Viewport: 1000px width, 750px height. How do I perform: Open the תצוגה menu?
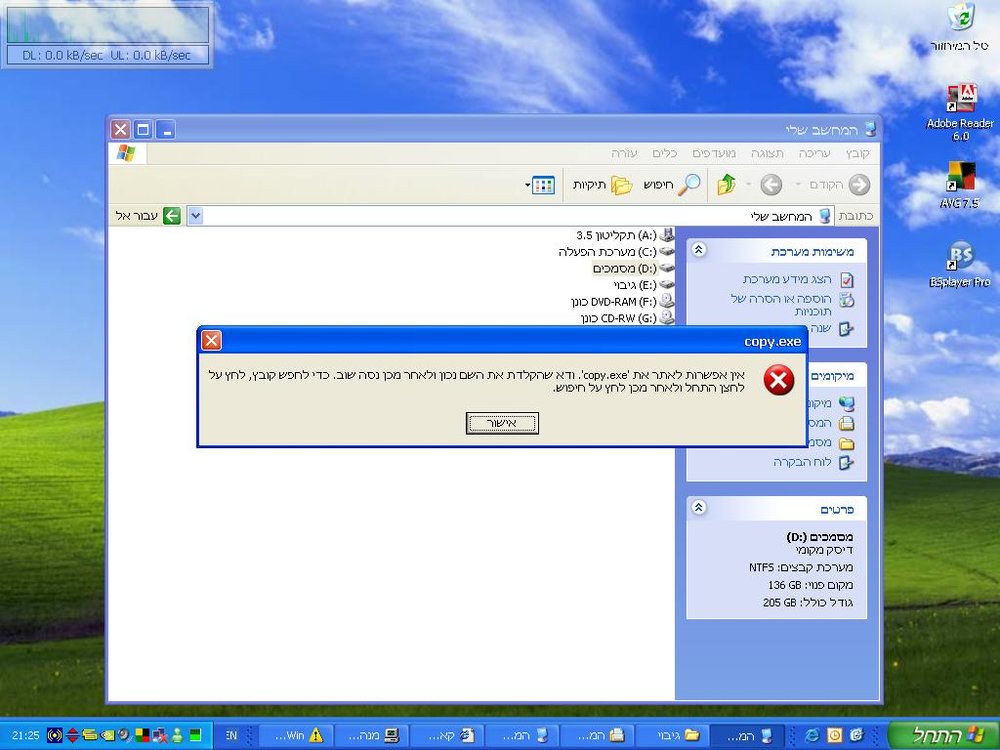767,154
